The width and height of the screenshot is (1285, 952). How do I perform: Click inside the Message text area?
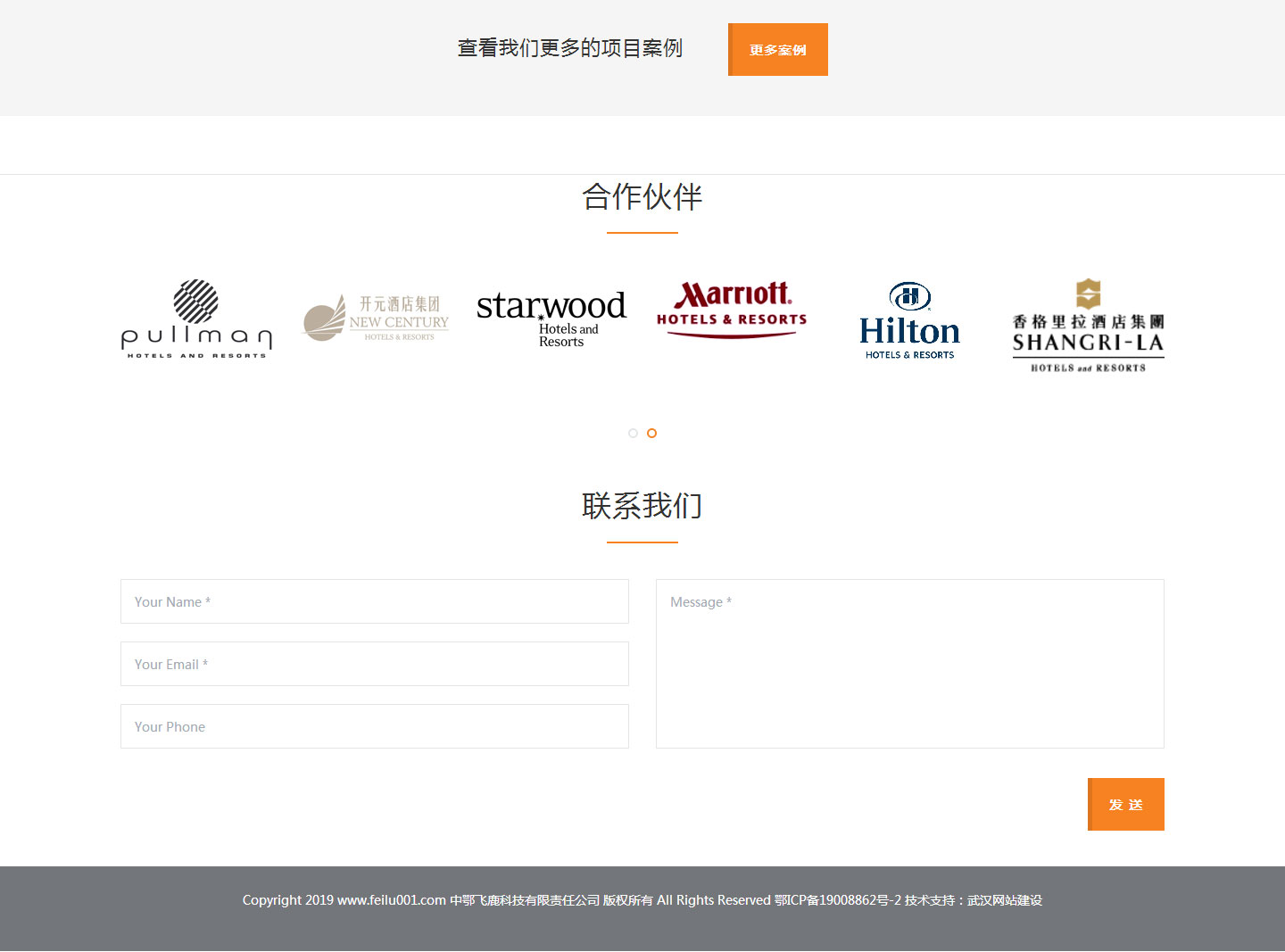[x=910, y=664]
